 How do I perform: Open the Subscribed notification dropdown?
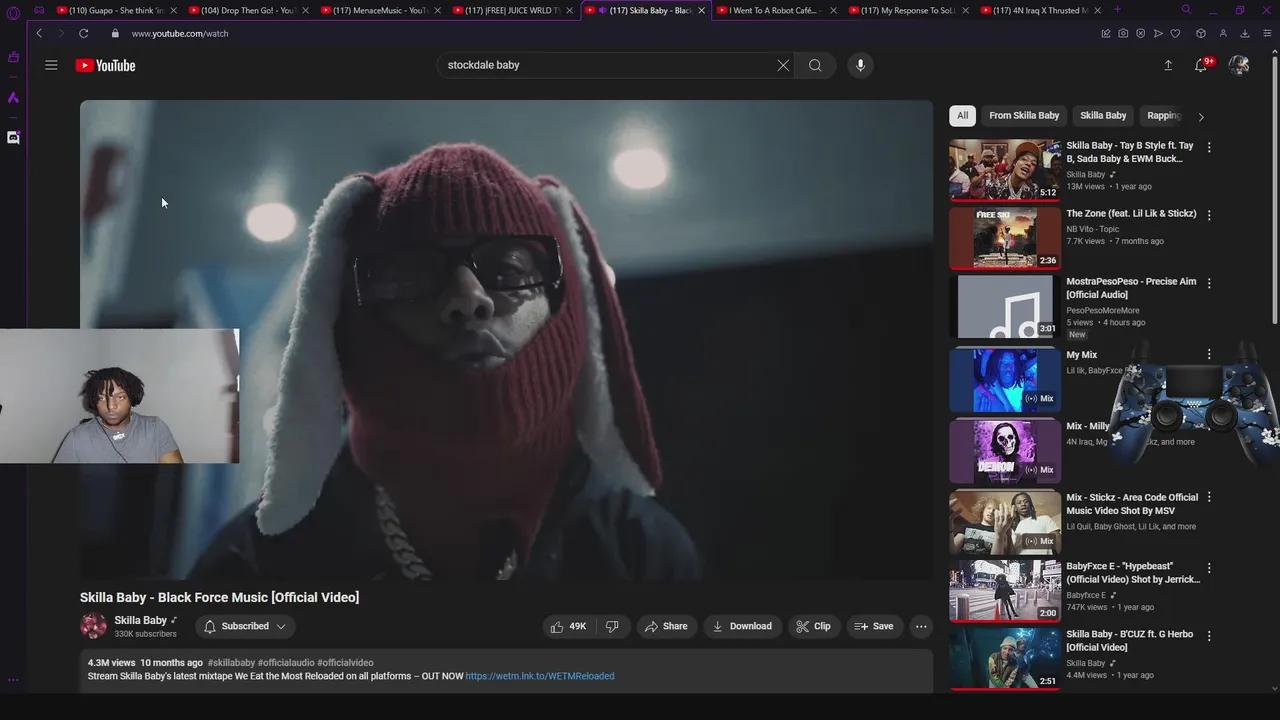(245, 626)
